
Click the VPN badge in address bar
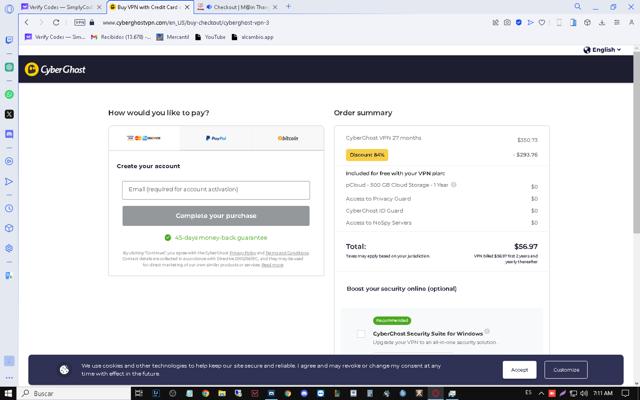point(80,22)
